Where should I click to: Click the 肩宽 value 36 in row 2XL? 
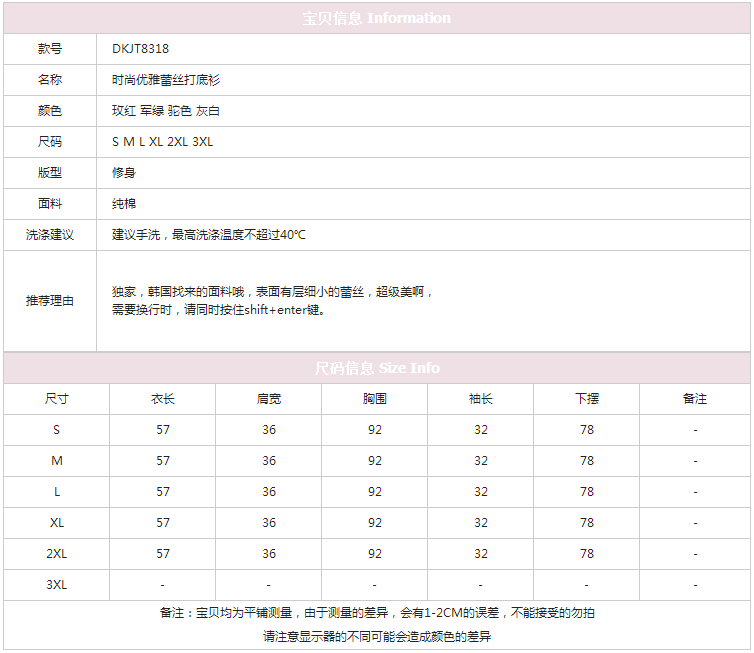pos(269,554)
